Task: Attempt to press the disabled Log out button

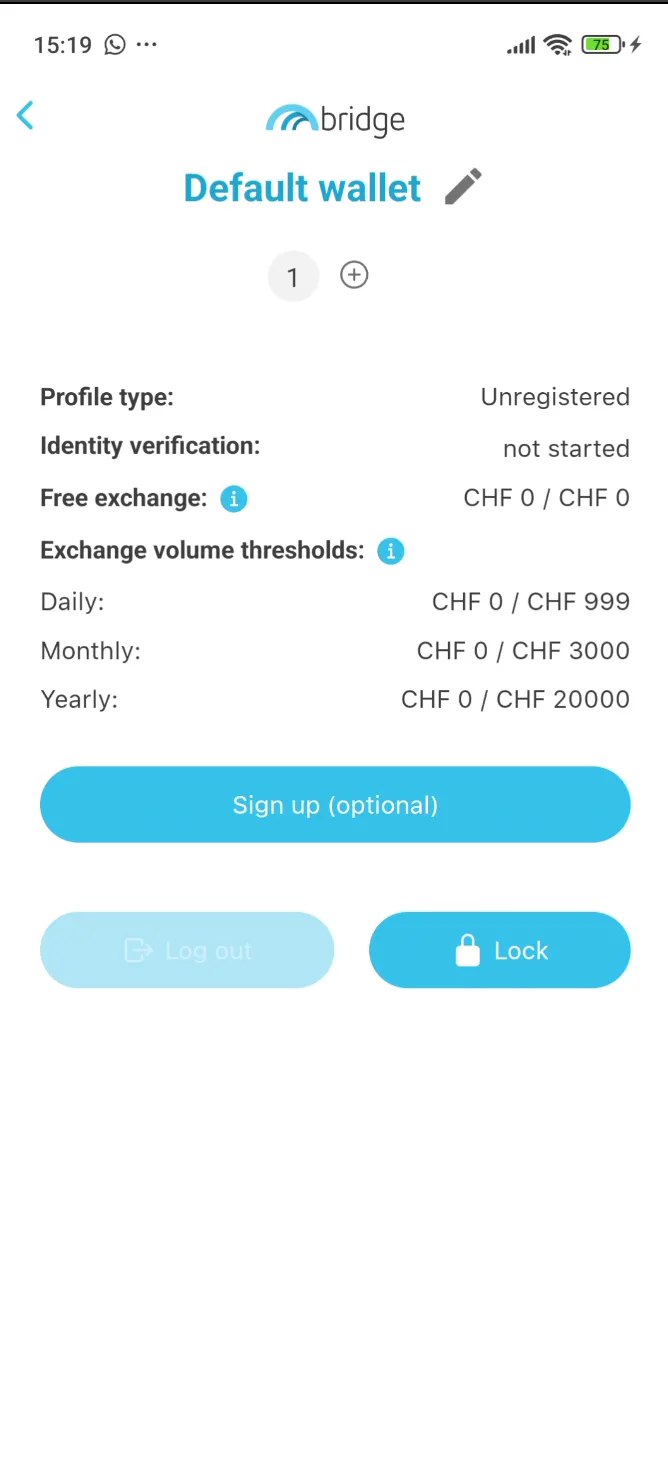Action: coord(187,950)
